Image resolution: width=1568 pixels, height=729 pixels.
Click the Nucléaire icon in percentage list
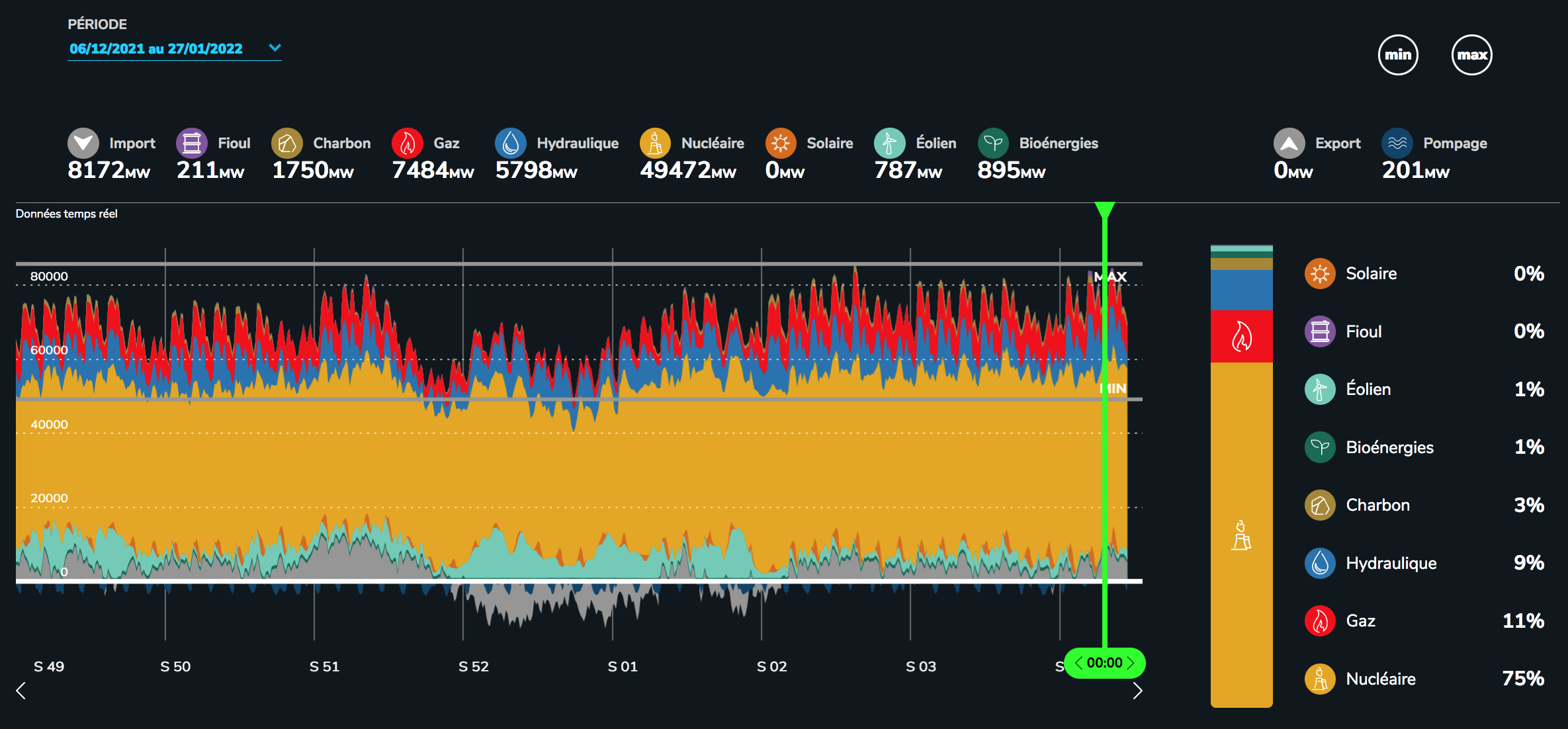(1320, 679)
